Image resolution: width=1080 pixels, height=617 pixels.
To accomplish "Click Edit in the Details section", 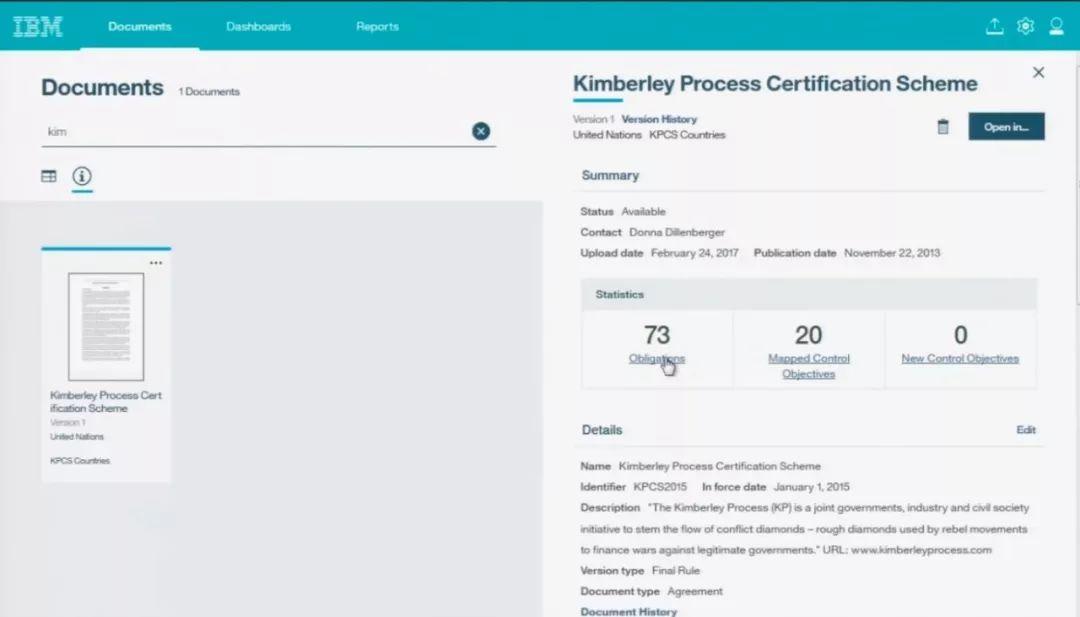I will 1026,430.
